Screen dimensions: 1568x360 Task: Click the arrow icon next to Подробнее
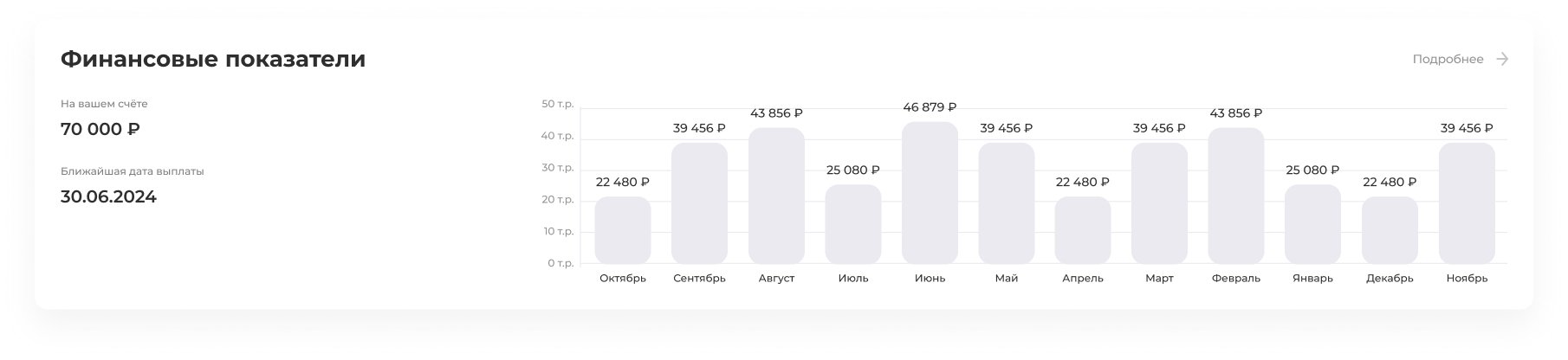point(1502,59)
